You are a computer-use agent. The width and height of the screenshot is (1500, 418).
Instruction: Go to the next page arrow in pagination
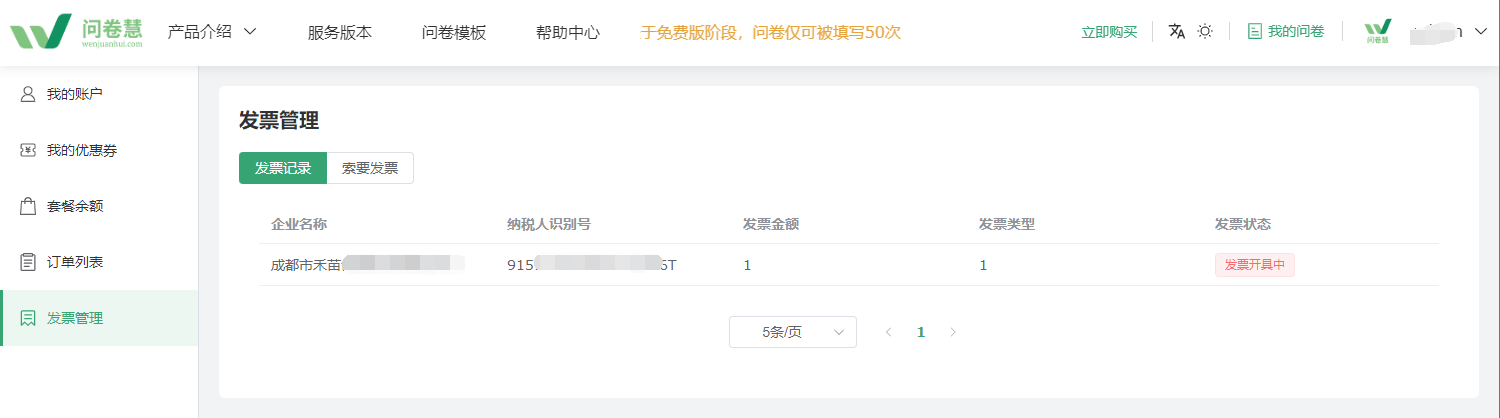tap(953, 332)
